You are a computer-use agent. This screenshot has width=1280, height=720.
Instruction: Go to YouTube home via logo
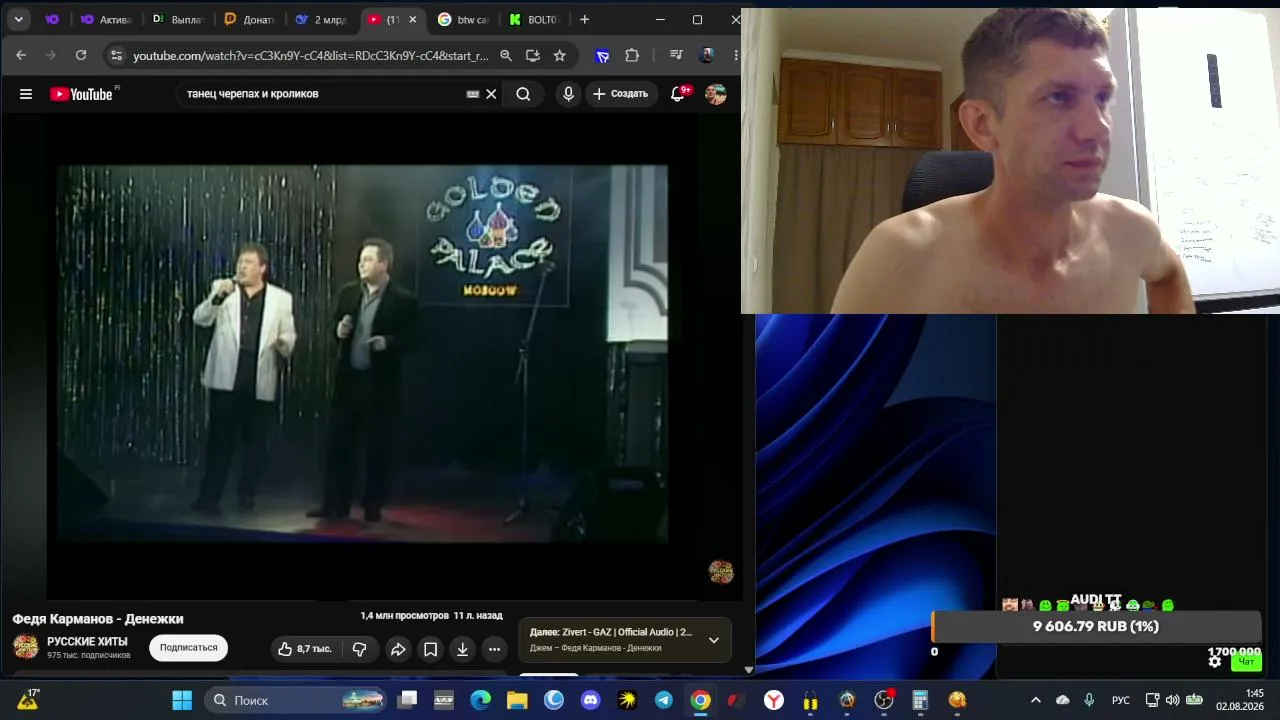pyautogui.click(x=84, y=94)
